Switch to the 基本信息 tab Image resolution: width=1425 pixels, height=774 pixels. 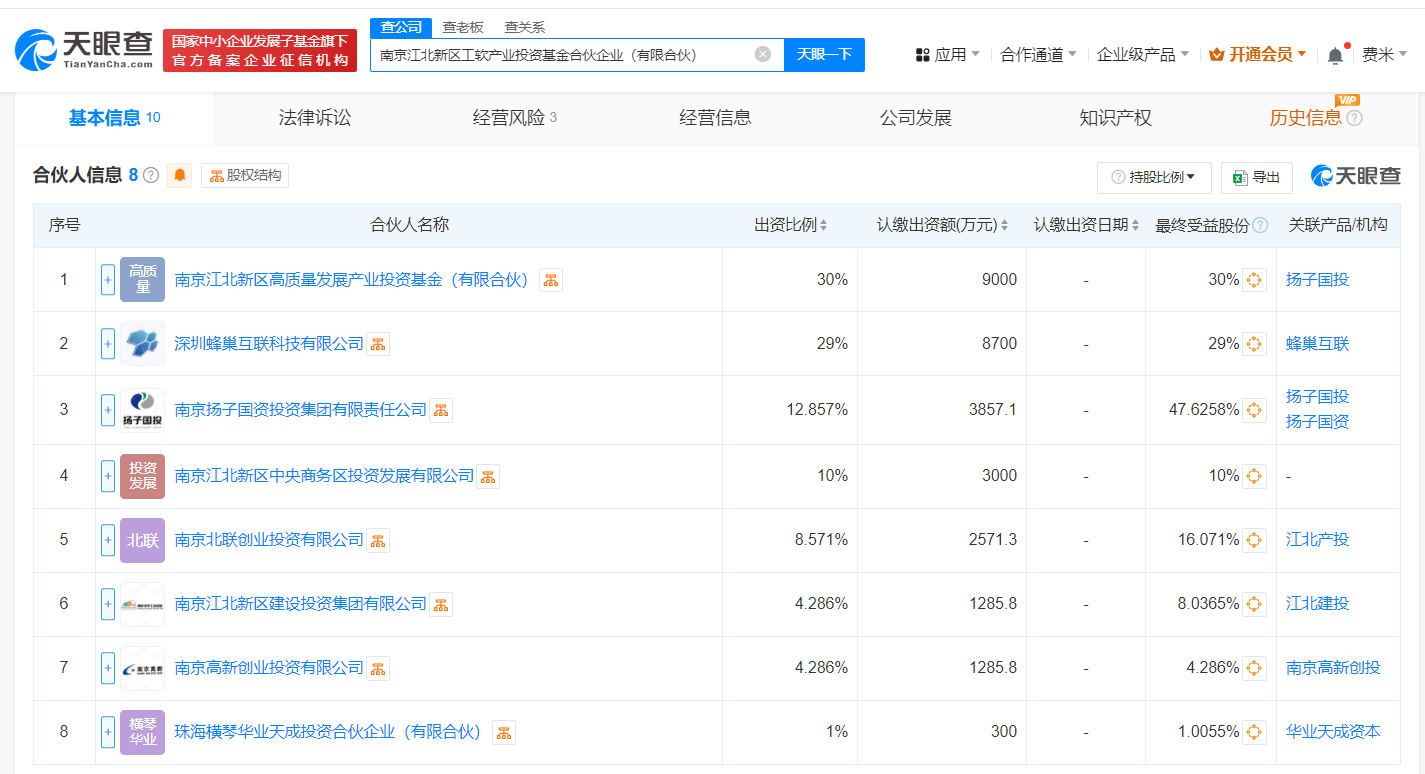point(114,118)
